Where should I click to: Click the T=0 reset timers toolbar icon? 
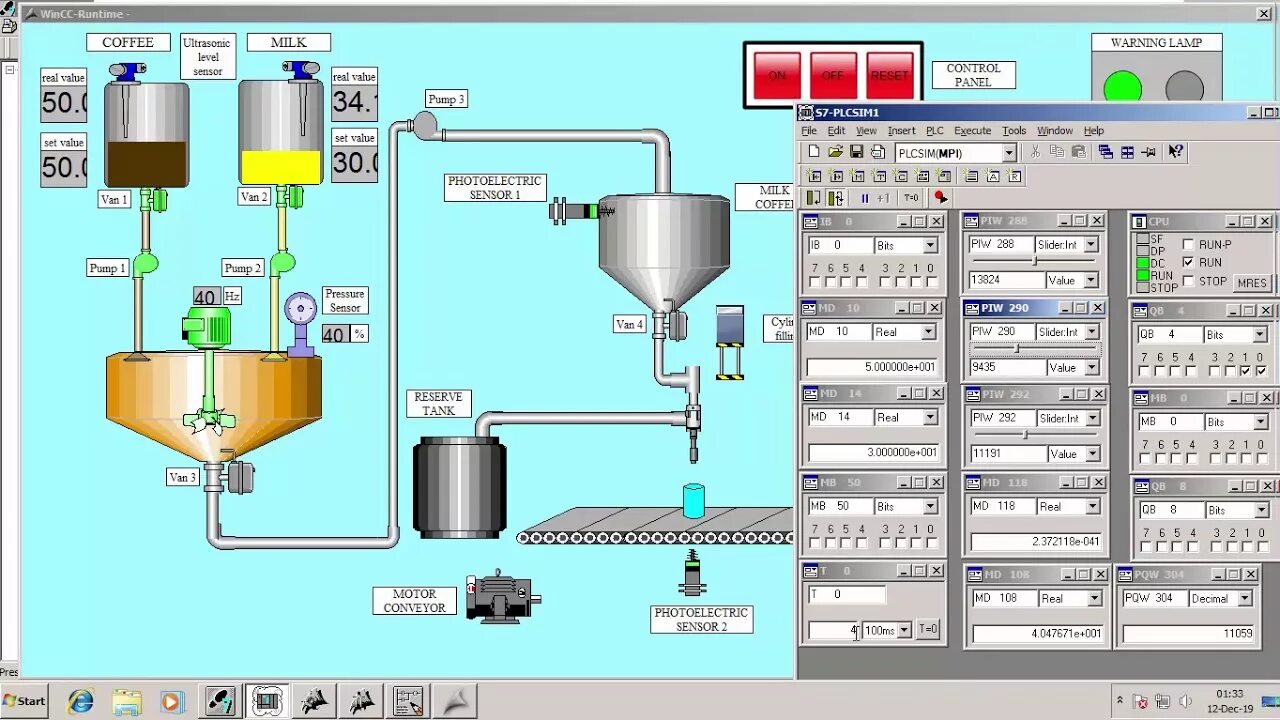click(911, 198)
